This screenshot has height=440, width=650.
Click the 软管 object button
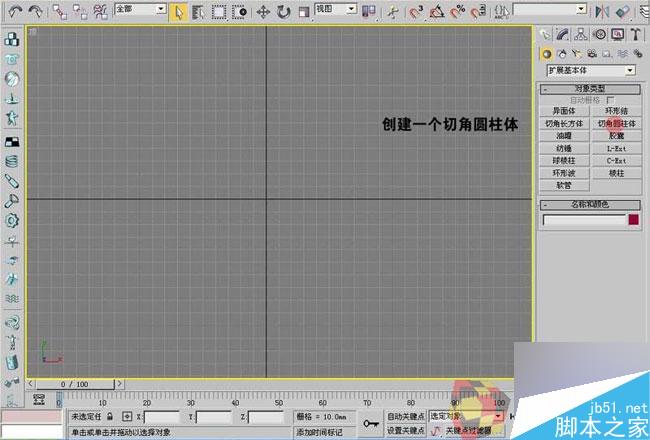564,185
